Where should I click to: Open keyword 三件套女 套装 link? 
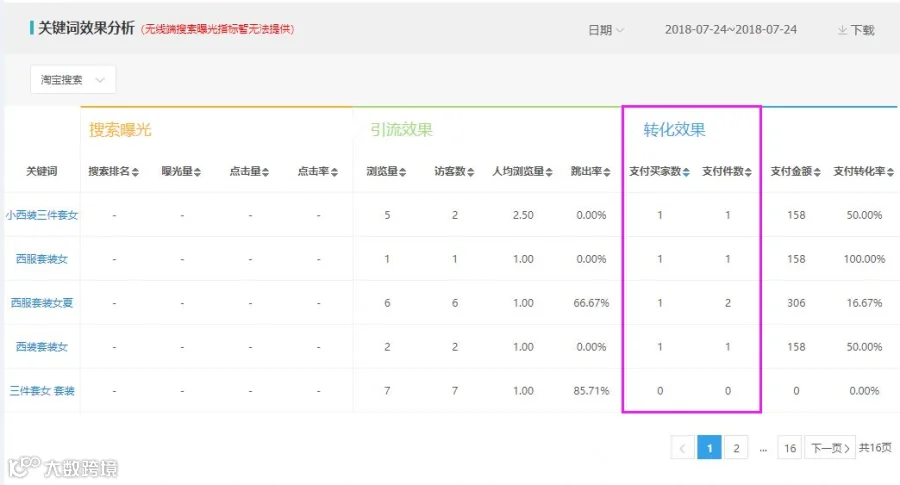[x=42, y=391]
